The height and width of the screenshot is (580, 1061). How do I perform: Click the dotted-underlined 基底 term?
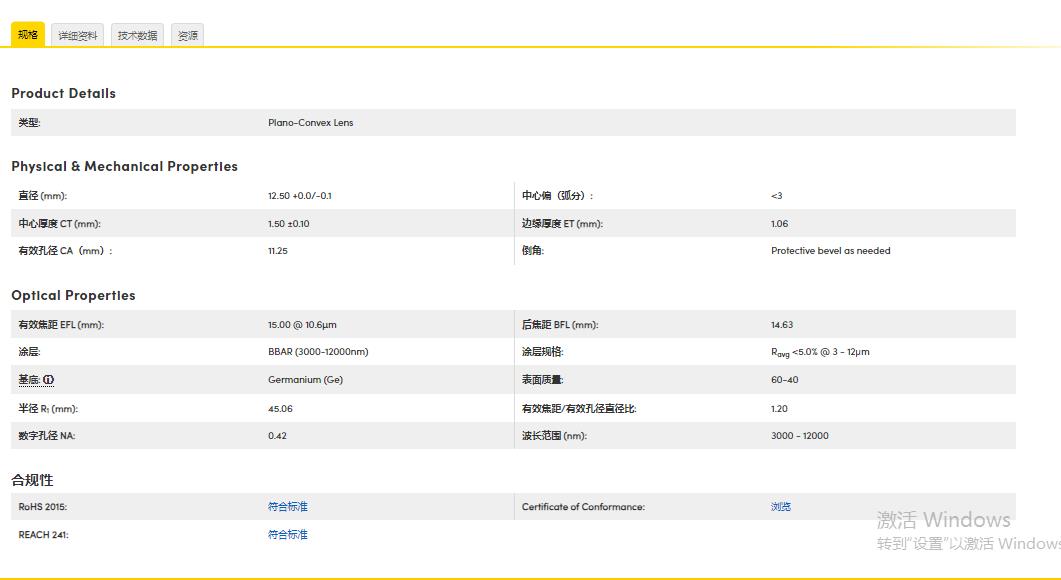26,380
